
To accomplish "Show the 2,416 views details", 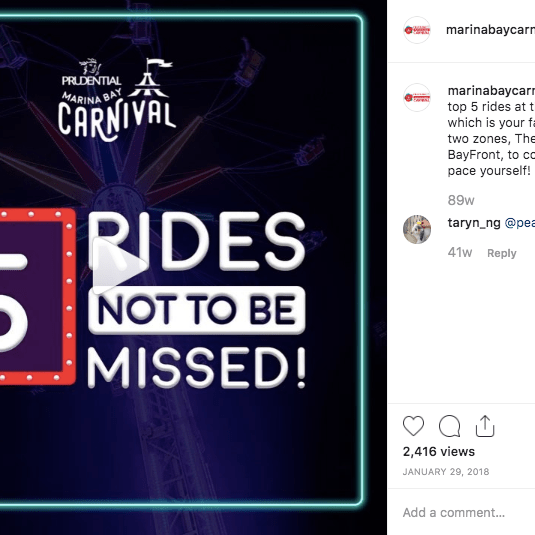I will point(438,451).
